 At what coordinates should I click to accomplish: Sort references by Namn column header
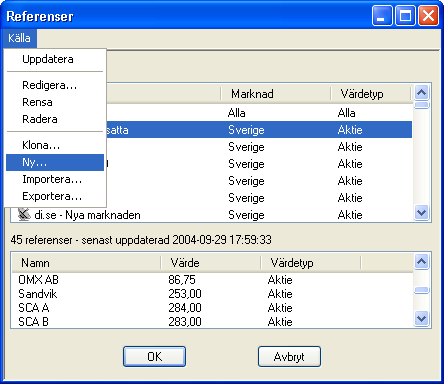[86, 263]
